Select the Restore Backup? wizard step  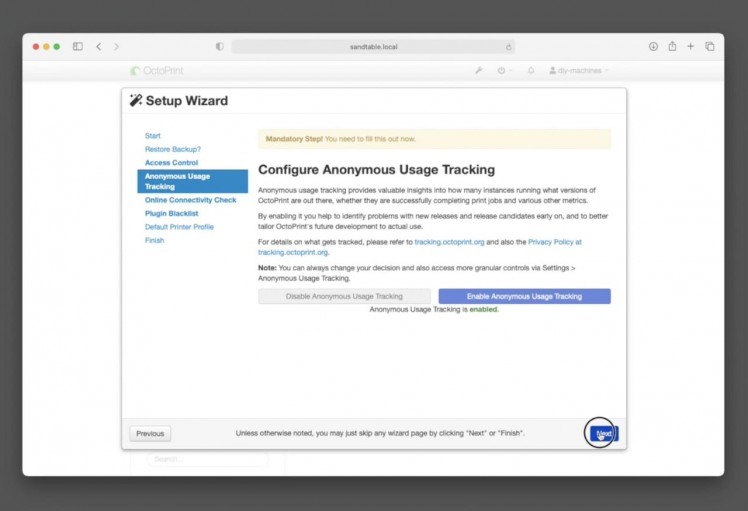click(173, 149)
